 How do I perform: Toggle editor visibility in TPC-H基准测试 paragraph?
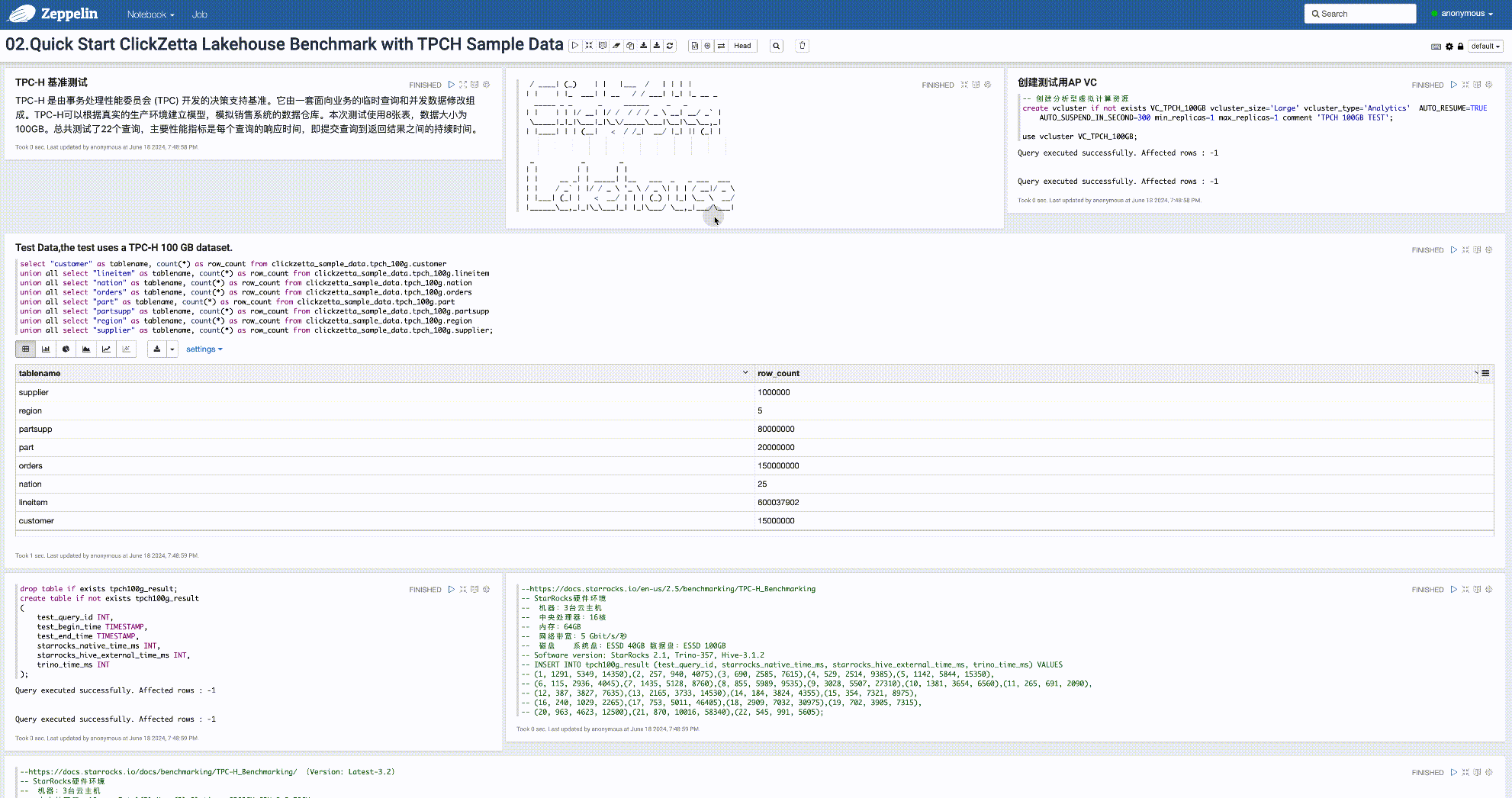(463, 85)
